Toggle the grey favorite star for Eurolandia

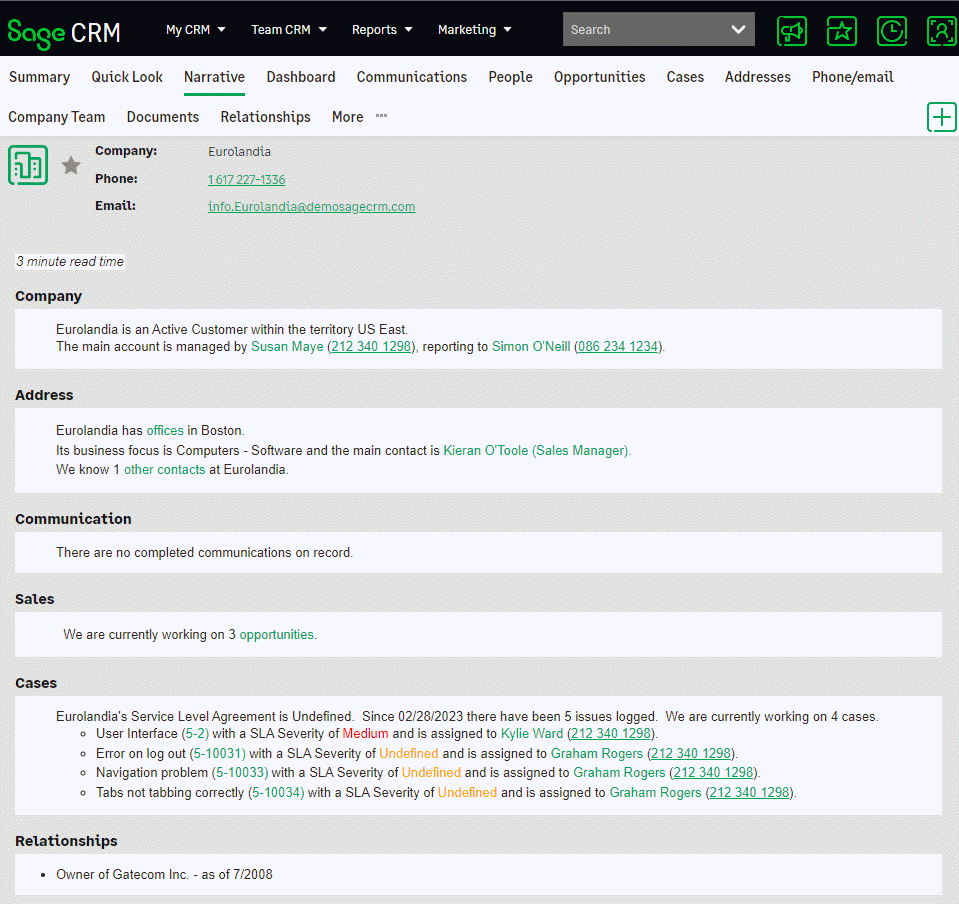click(x=71, y=165)
